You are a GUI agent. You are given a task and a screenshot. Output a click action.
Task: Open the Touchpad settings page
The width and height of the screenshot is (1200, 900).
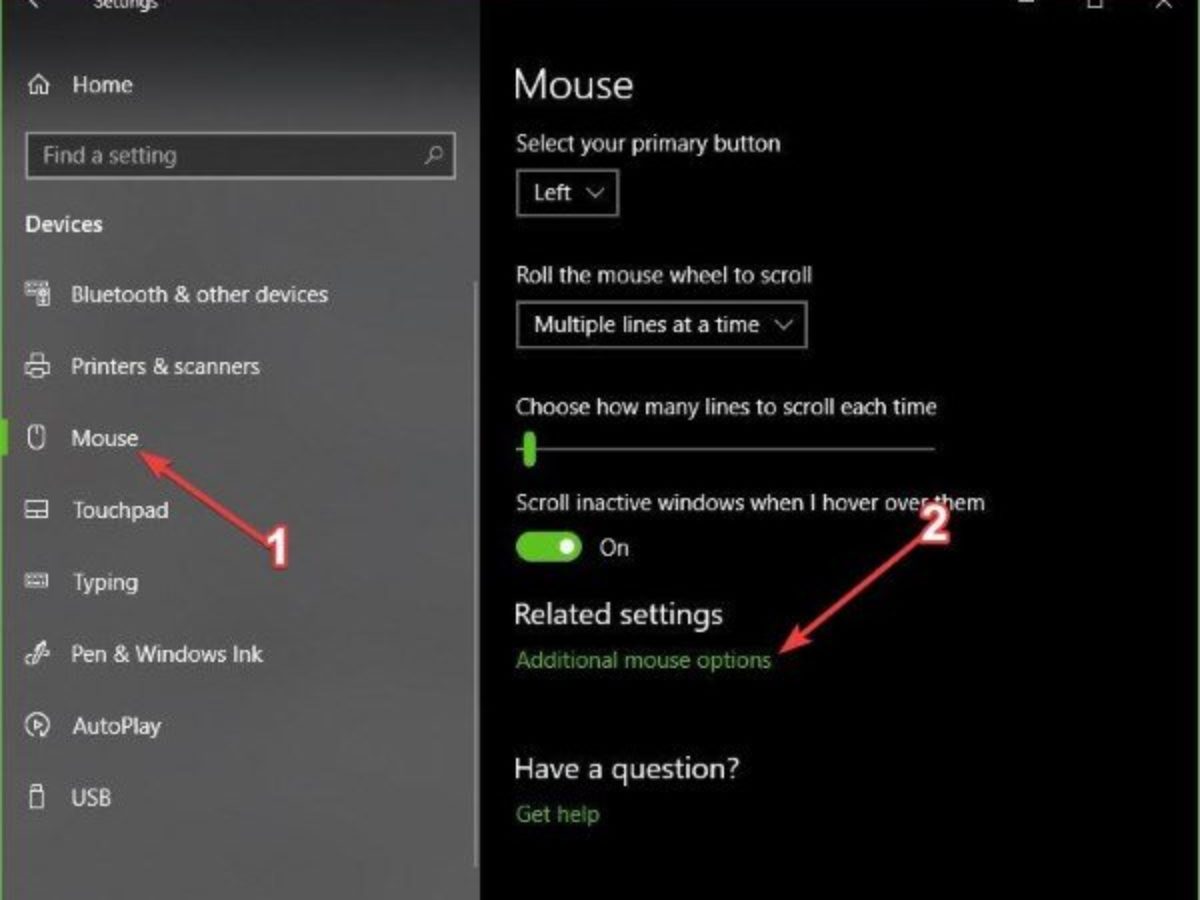click(120, 510)
